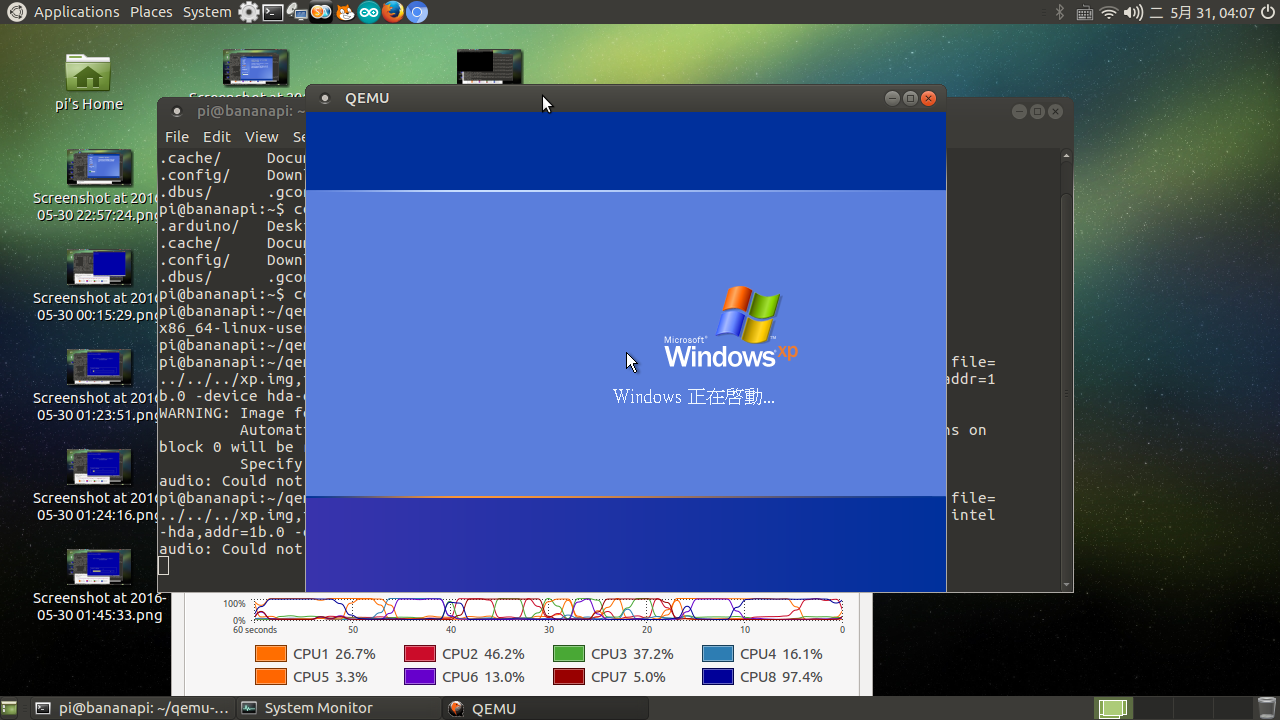Open pi's Home folder icon

(88, 82)
